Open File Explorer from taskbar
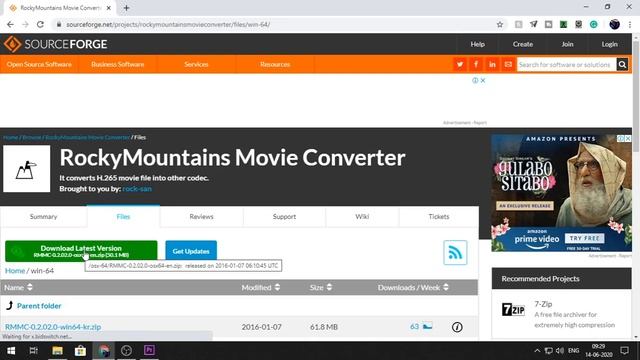This screenshot has width=640, height=360. pos(57,351)
